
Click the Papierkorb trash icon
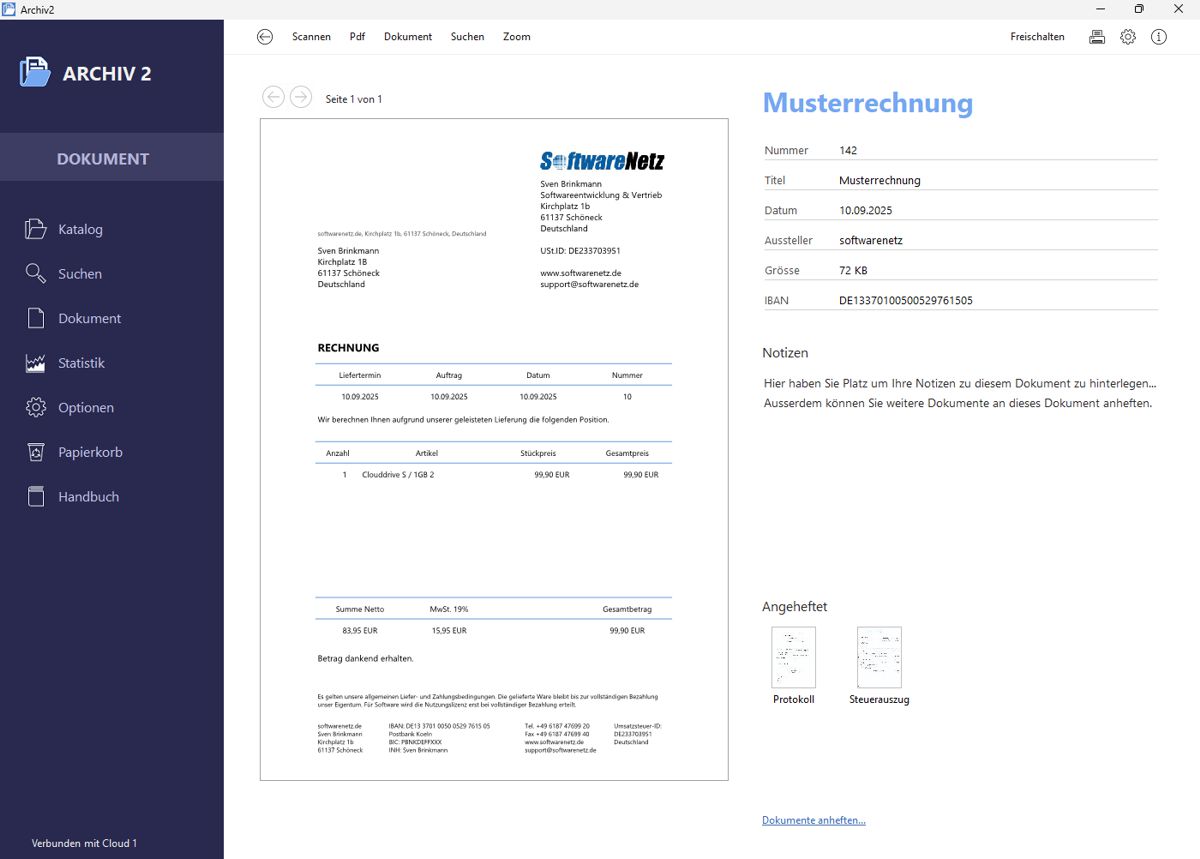click(36, 452)
